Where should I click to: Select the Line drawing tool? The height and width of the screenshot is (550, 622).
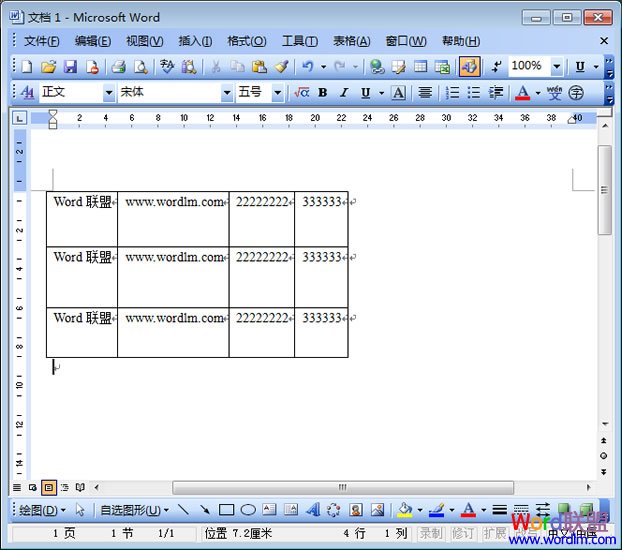(x=183, y=509)
